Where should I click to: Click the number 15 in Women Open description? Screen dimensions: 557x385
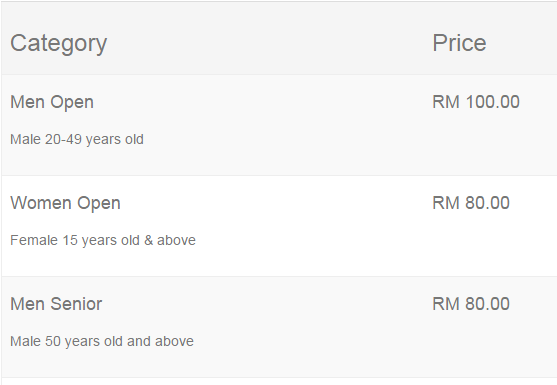coord(70,240)
